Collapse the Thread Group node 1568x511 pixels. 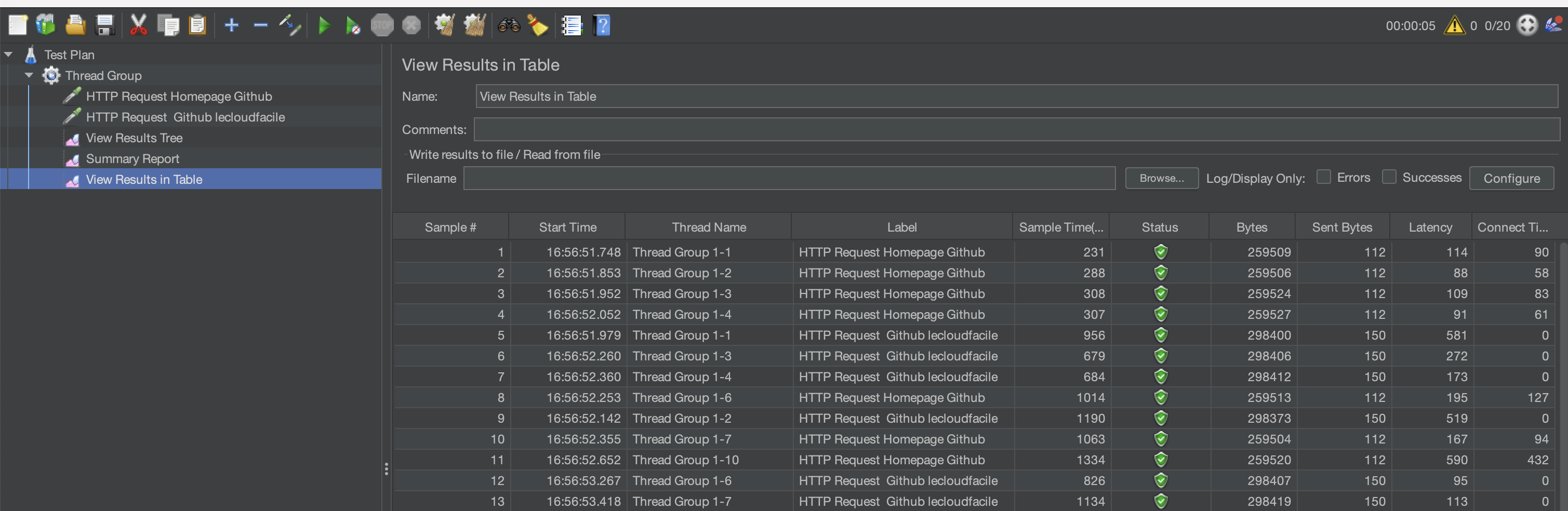point(29,75)
